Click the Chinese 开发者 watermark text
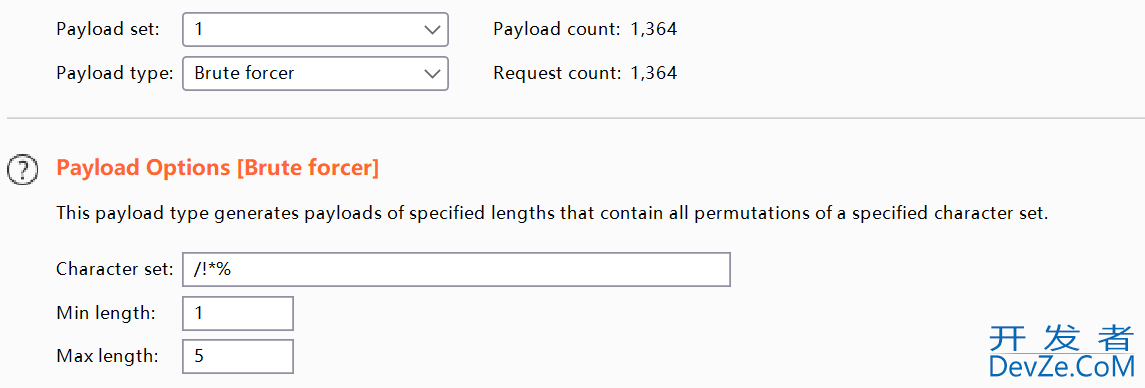Viewport: 1145px width, 388px height. 1063,338
